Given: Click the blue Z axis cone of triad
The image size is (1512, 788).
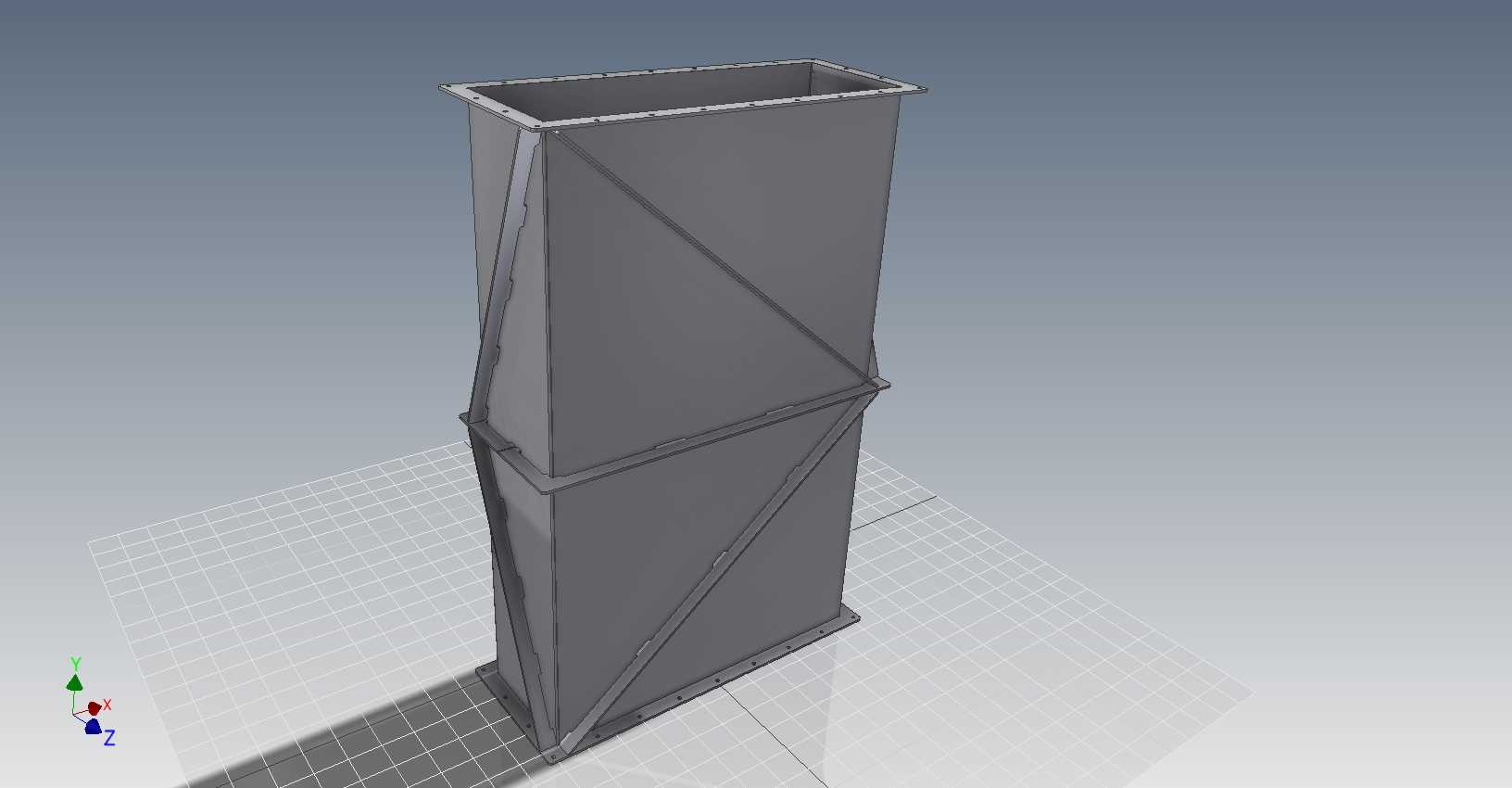Looking at the screenshot, I should (x=93, y=727).
